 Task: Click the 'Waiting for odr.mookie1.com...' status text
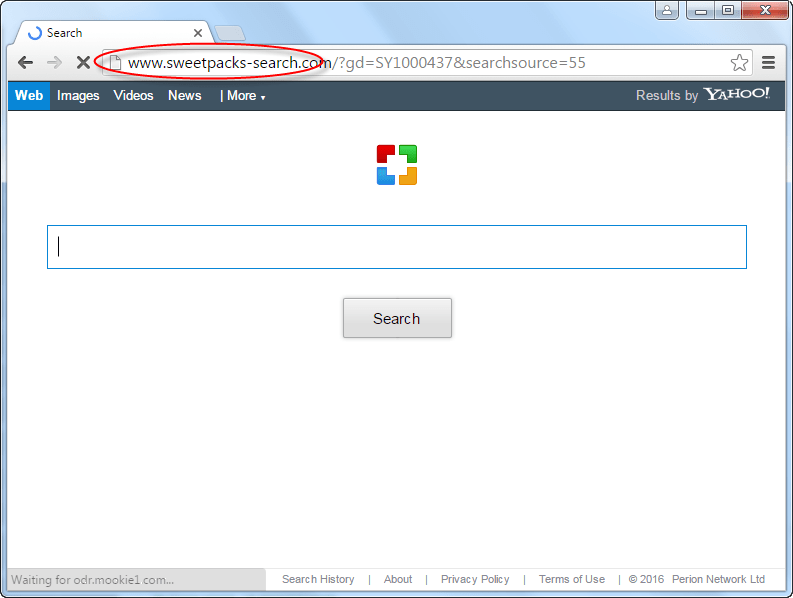[93, 580]
